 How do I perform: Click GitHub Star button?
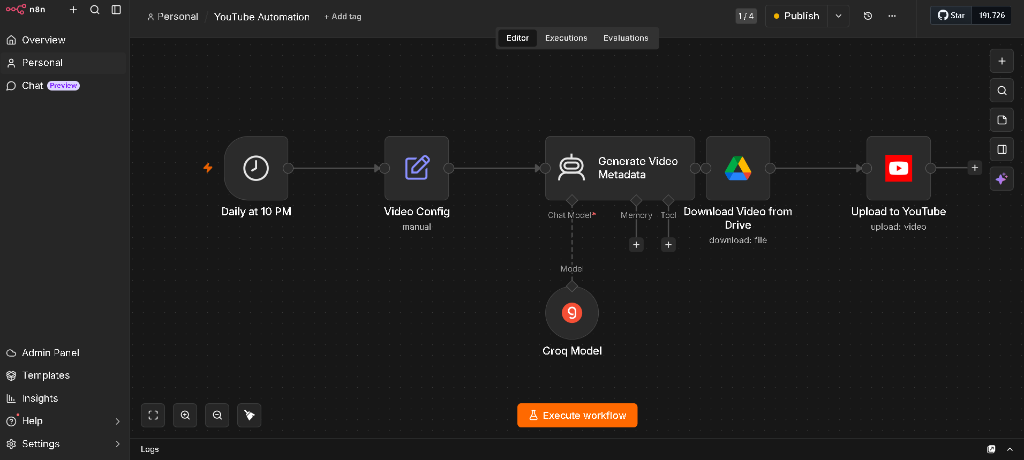(x=952, y=15)
